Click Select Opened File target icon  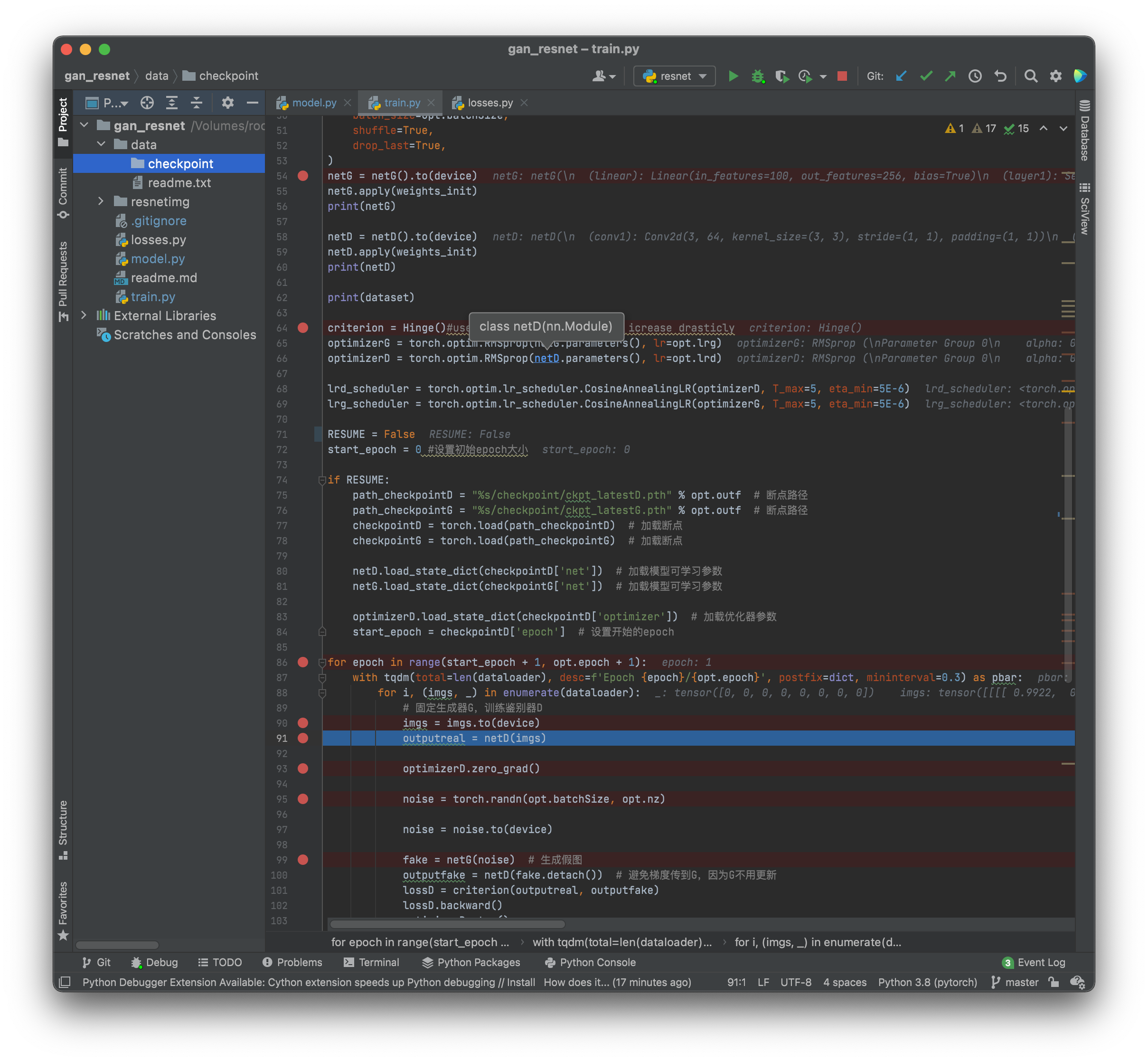coord(147,103)
